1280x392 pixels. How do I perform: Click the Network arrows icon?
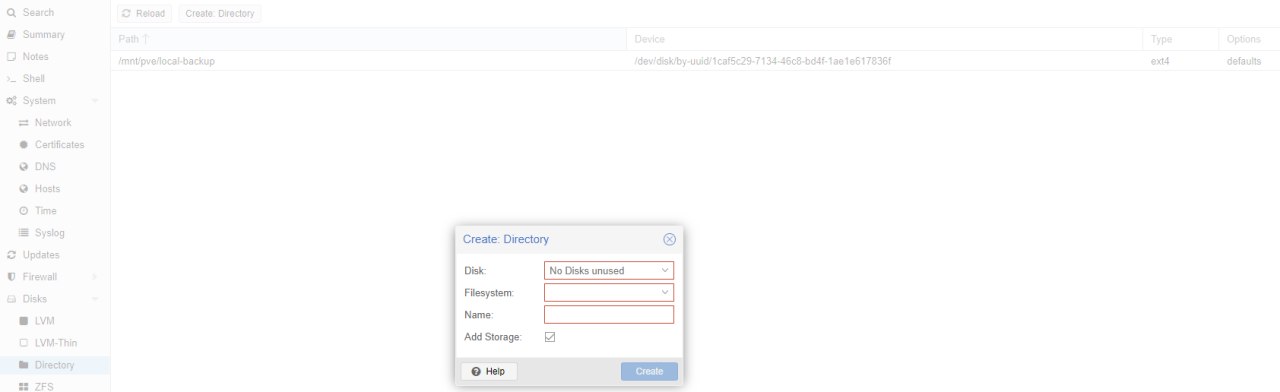[24, 123]
